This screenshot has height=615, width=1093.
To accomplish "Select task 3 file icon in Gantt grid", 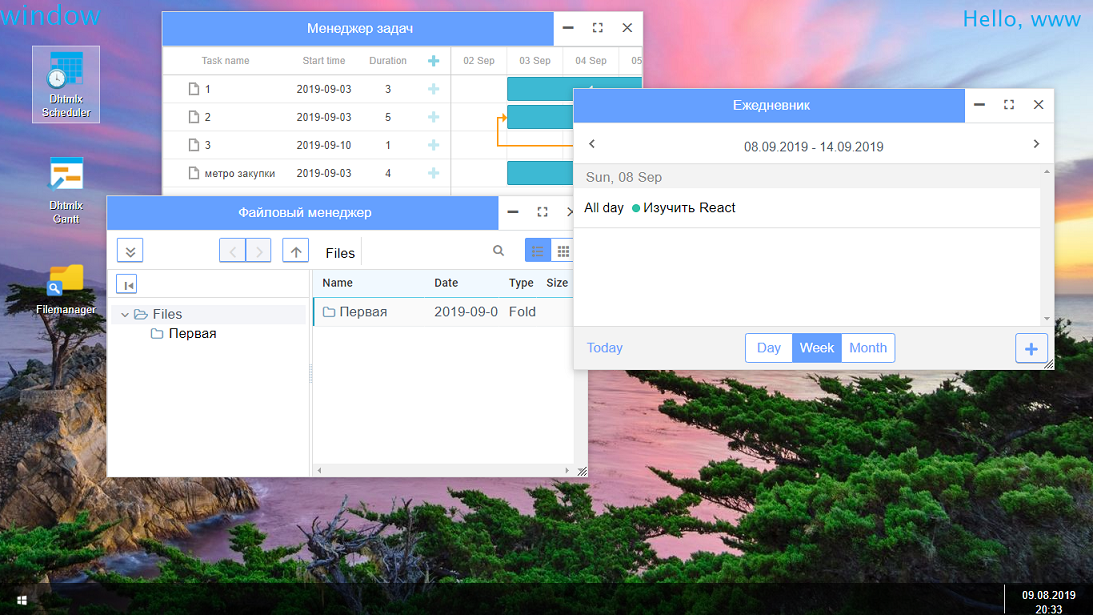I will (x=194, y=144).
